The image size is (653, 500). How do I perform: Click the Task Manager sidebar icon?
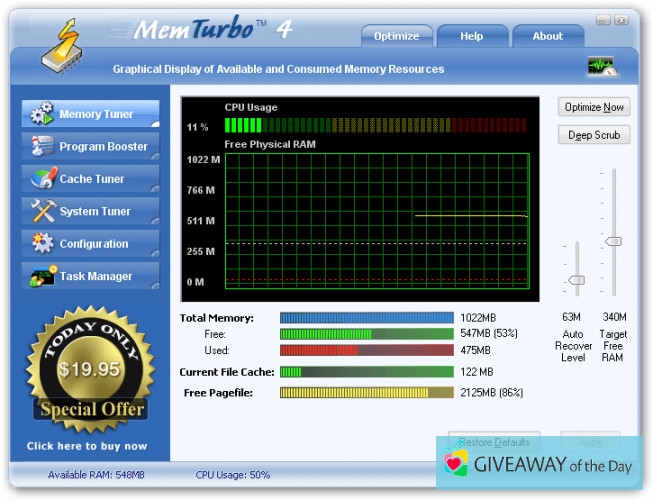(42, 277)
